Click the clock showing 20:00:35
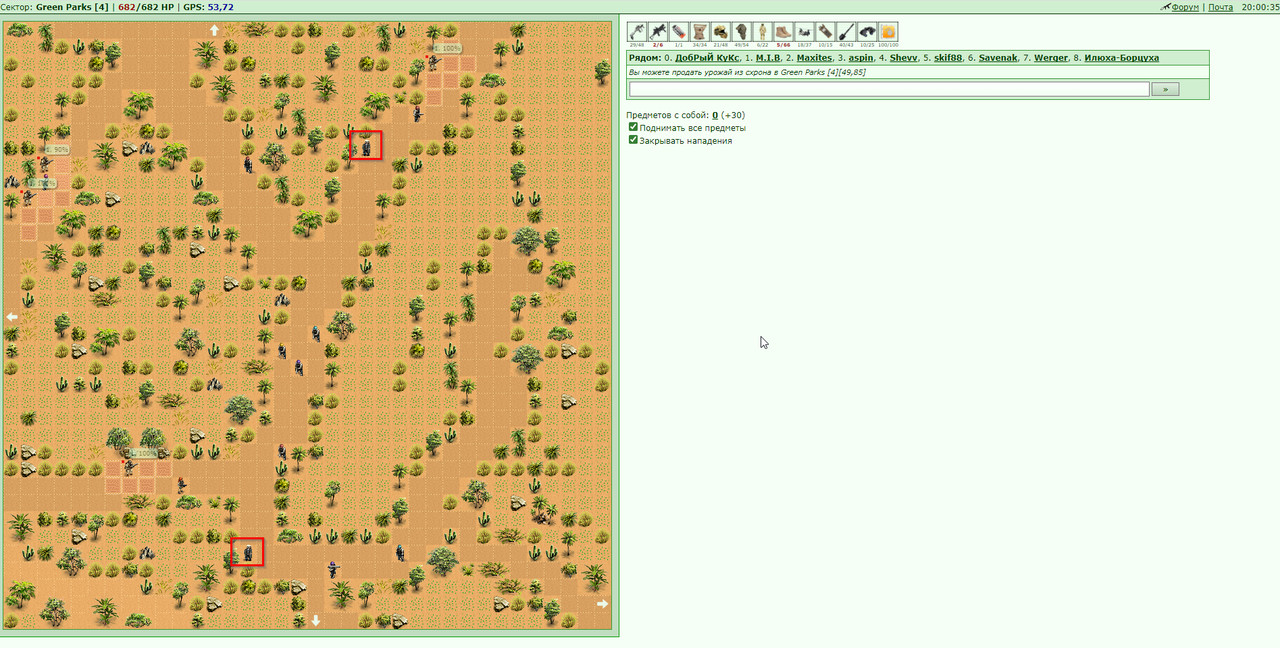1280x648 pixels. click(x=1259, y=7)
